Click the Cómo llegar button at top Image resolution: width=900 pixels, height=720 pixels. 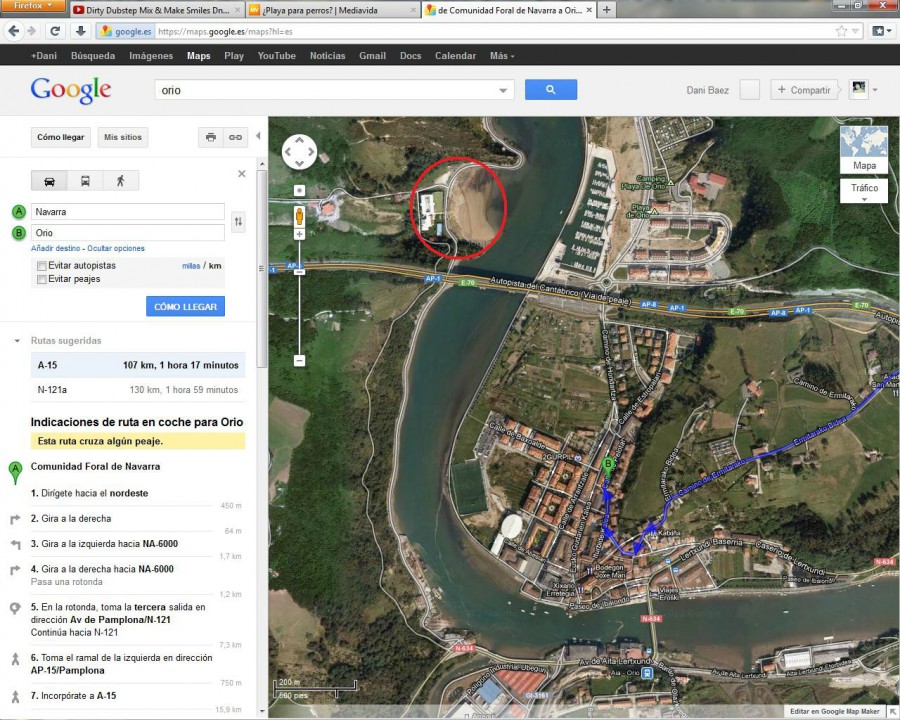click(x=60, y=137)
